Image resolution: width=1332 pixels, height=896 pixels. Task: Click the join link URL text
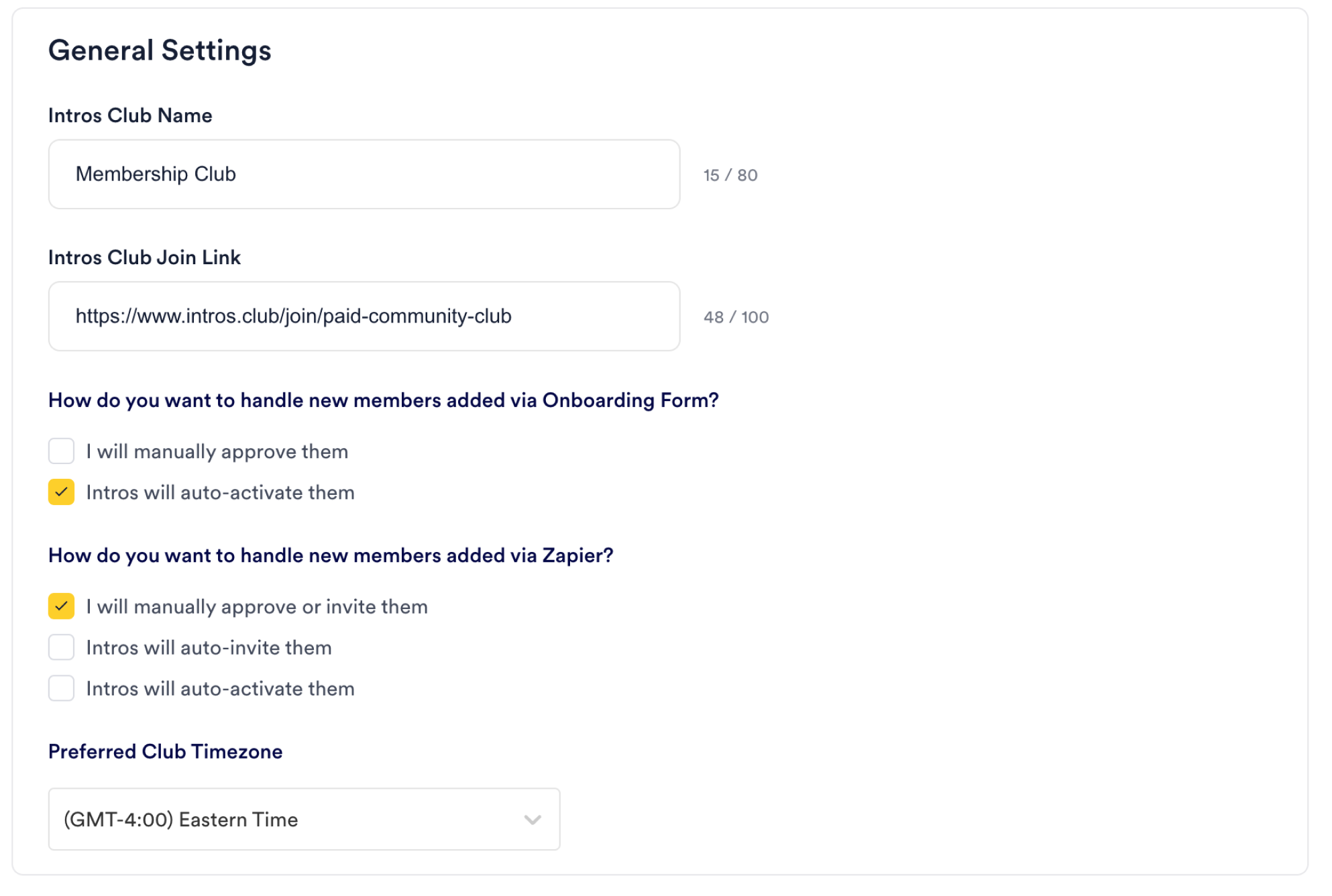(293, 317)
